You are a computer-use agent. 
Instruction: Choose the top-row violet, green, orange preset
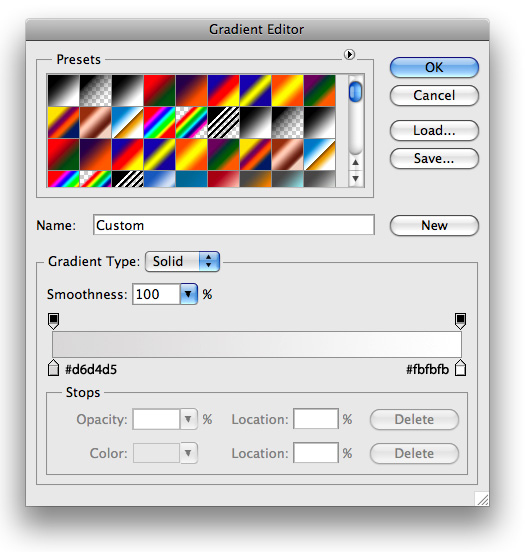[319, 90]
